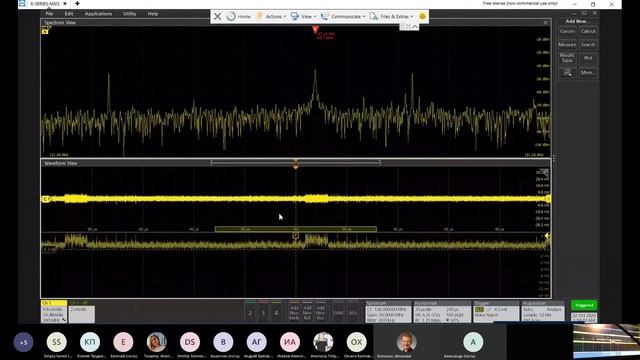Select the АГ participant avatar
Image resolution: width=640 pixels, height=360 pixels.
[x=256, y=342]
